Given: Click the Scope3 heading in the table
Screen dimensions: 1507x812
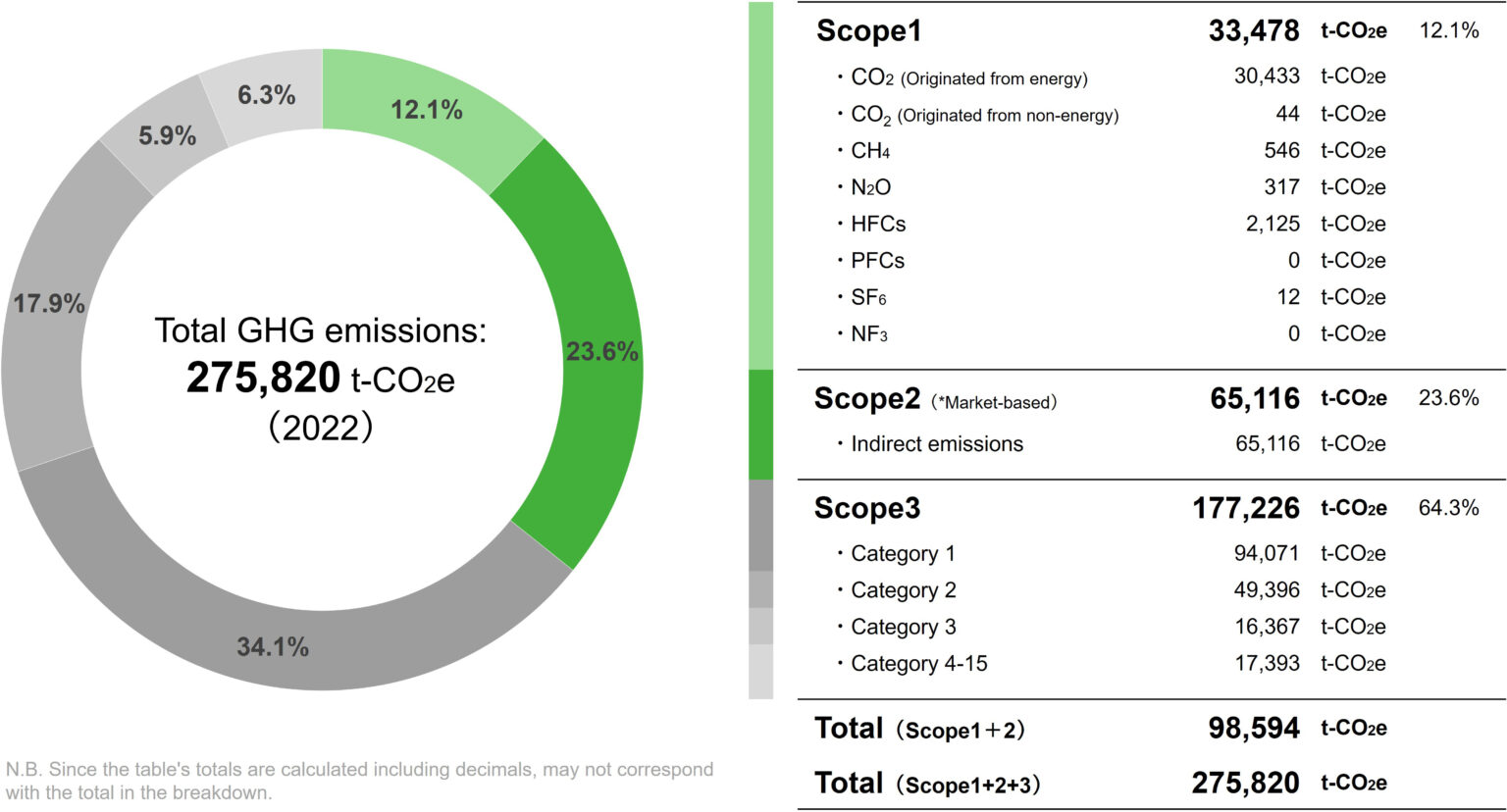Looking at the screenshot, I should (x=867, y=508).
